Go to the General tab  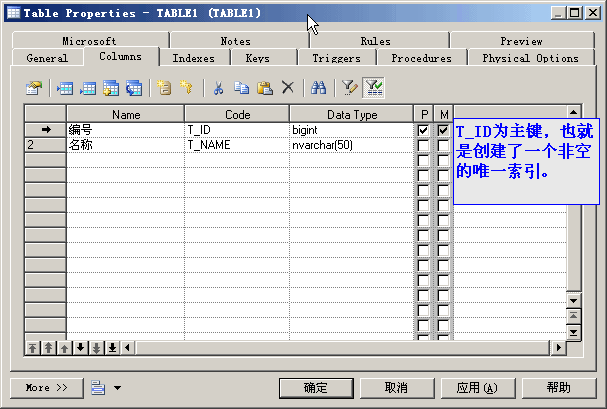47,58
